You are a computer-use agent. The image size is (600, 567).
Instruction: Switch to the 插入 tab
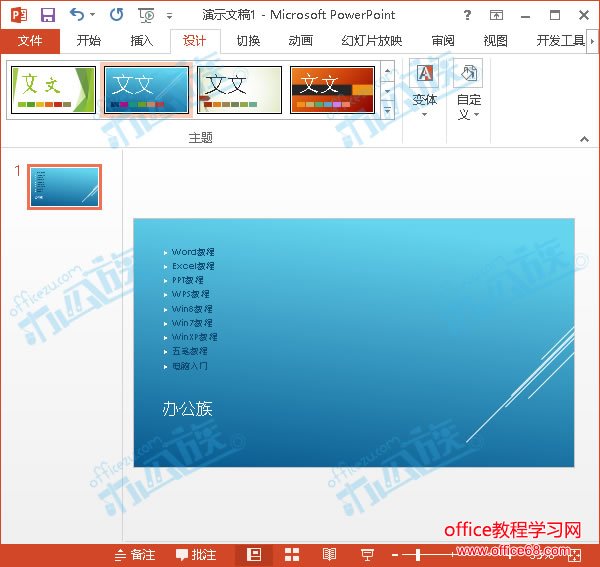point(142,41)
